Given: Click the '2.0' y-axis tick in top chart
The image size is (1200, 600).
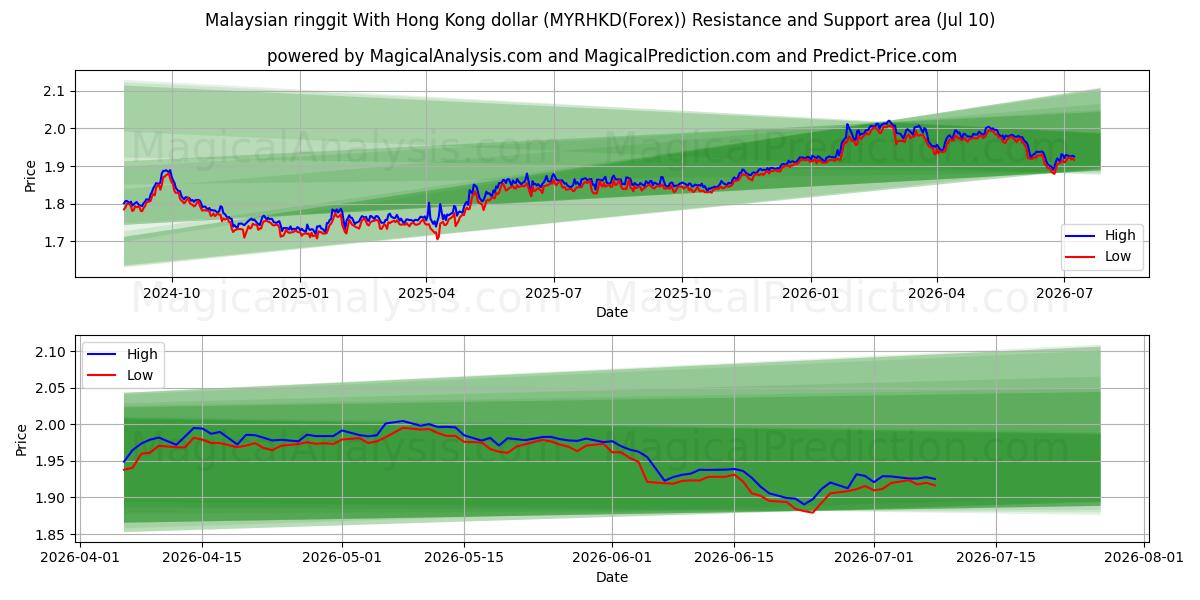Looking at the screenshot, I should (x=57, y=129).
